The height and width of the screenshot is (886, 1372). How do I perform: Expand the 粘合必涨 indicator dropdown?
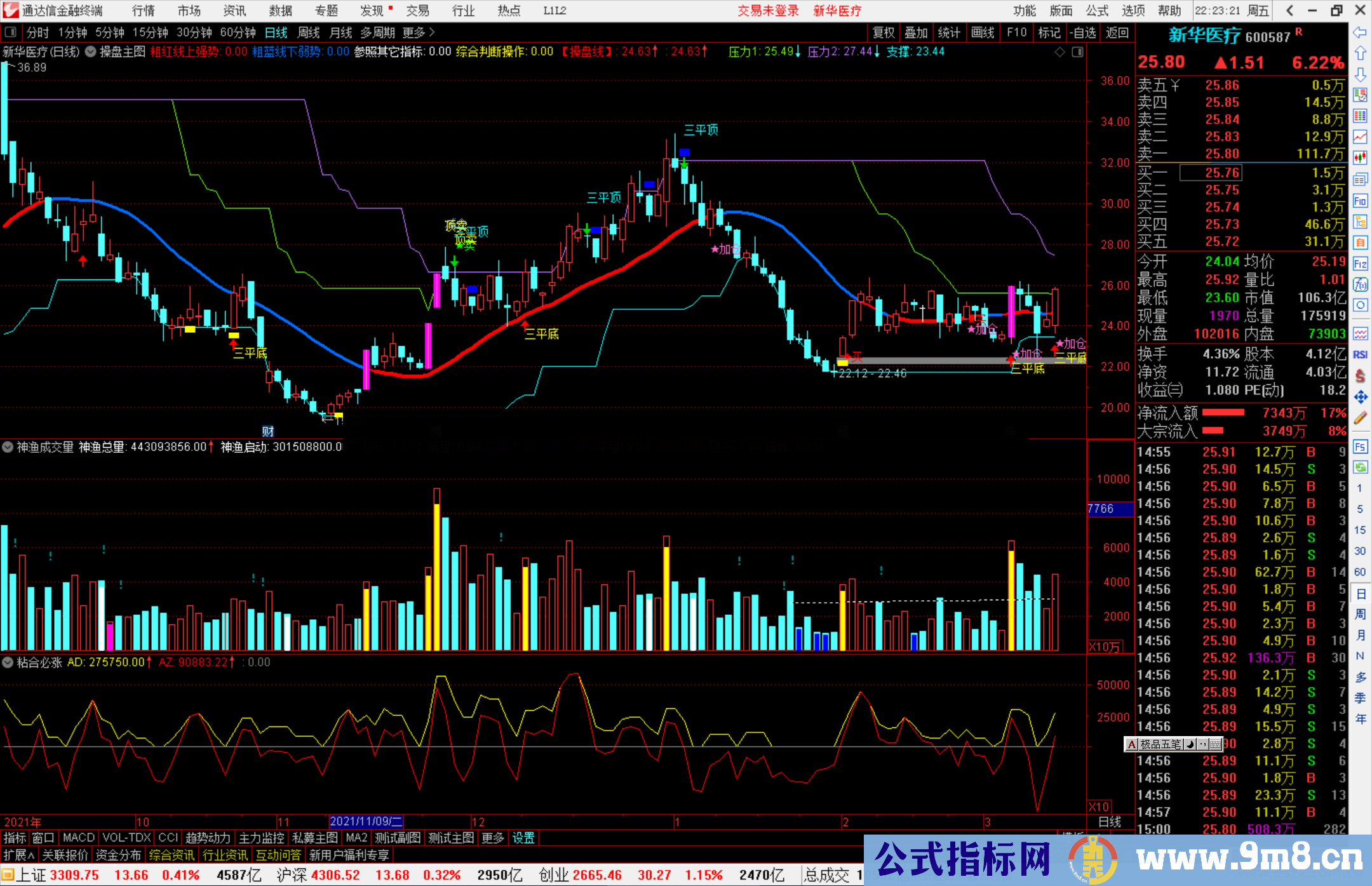pyautogui.click(x=8, y=662)
